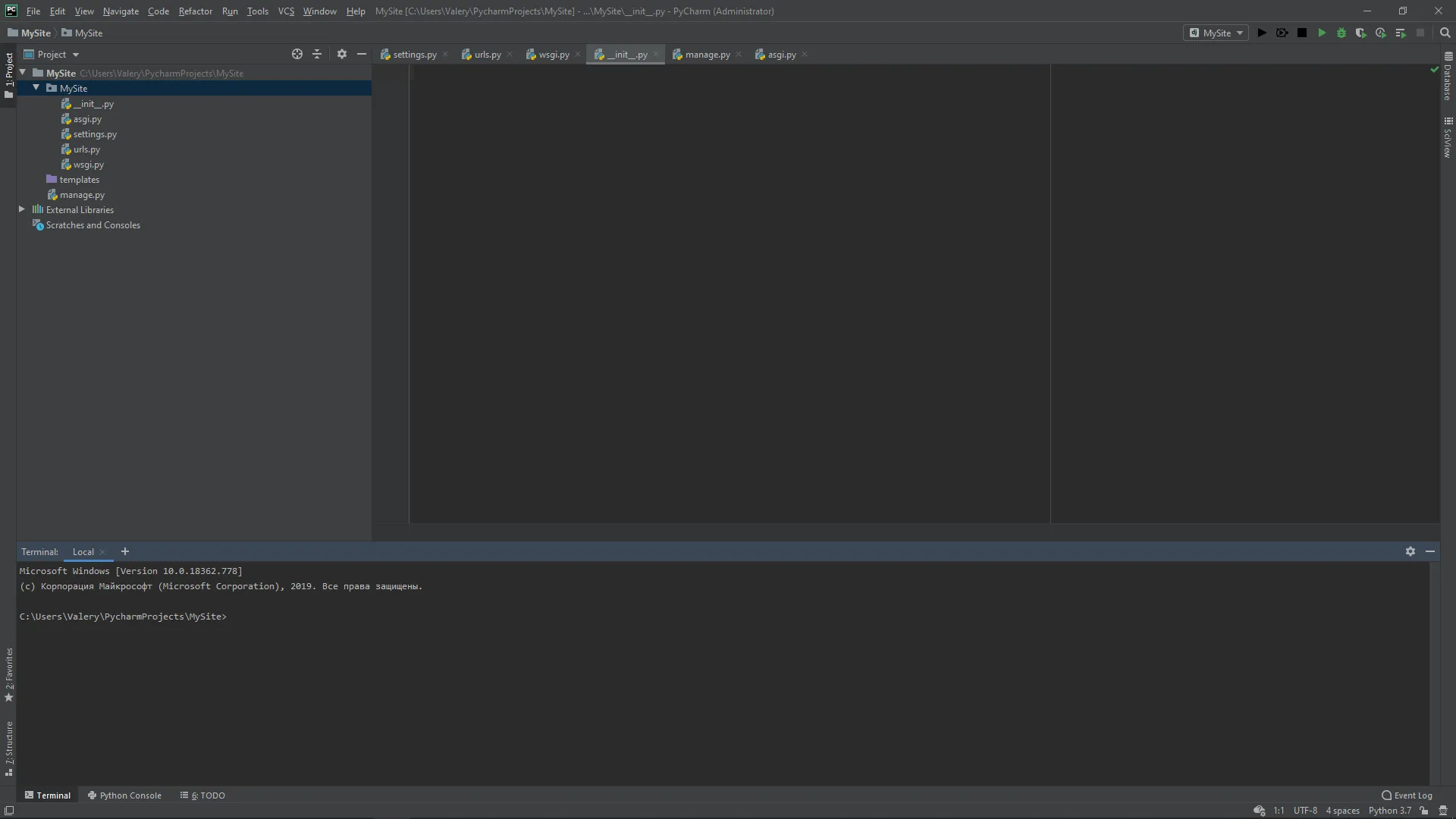The height and width of the screenshot is (819, 1456).
Task: Open Search Everywhere magnifier
Action: click(1445, 33)
